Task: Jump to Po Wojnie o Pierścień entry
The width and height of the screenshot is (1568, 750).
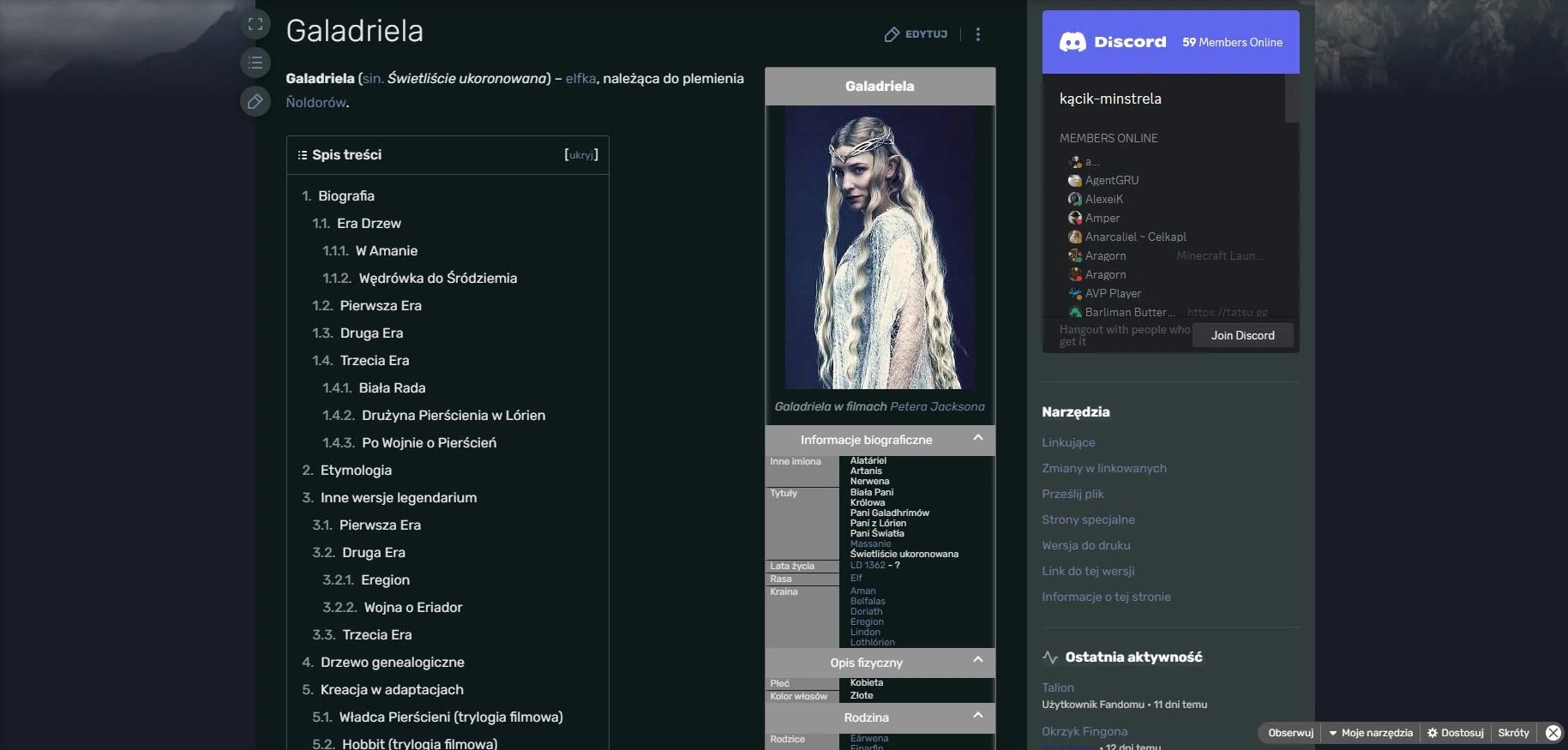Action: tap(430, 443)
